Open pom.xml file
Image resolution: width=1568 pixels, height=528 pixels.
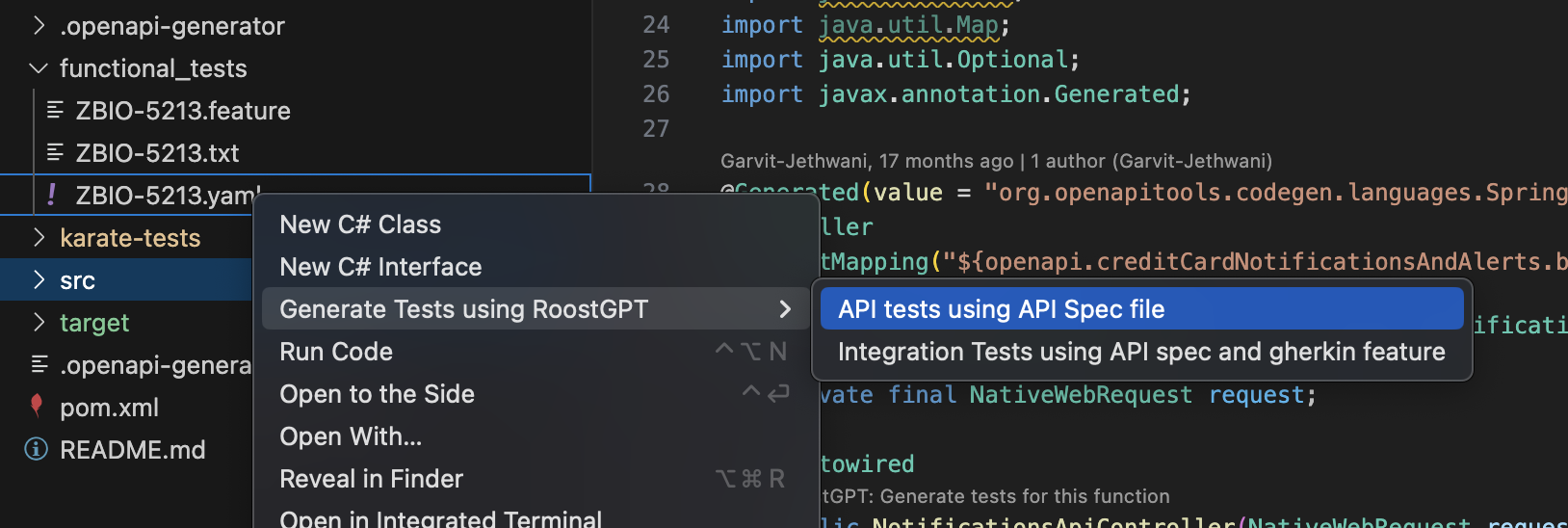click(109, 408)
